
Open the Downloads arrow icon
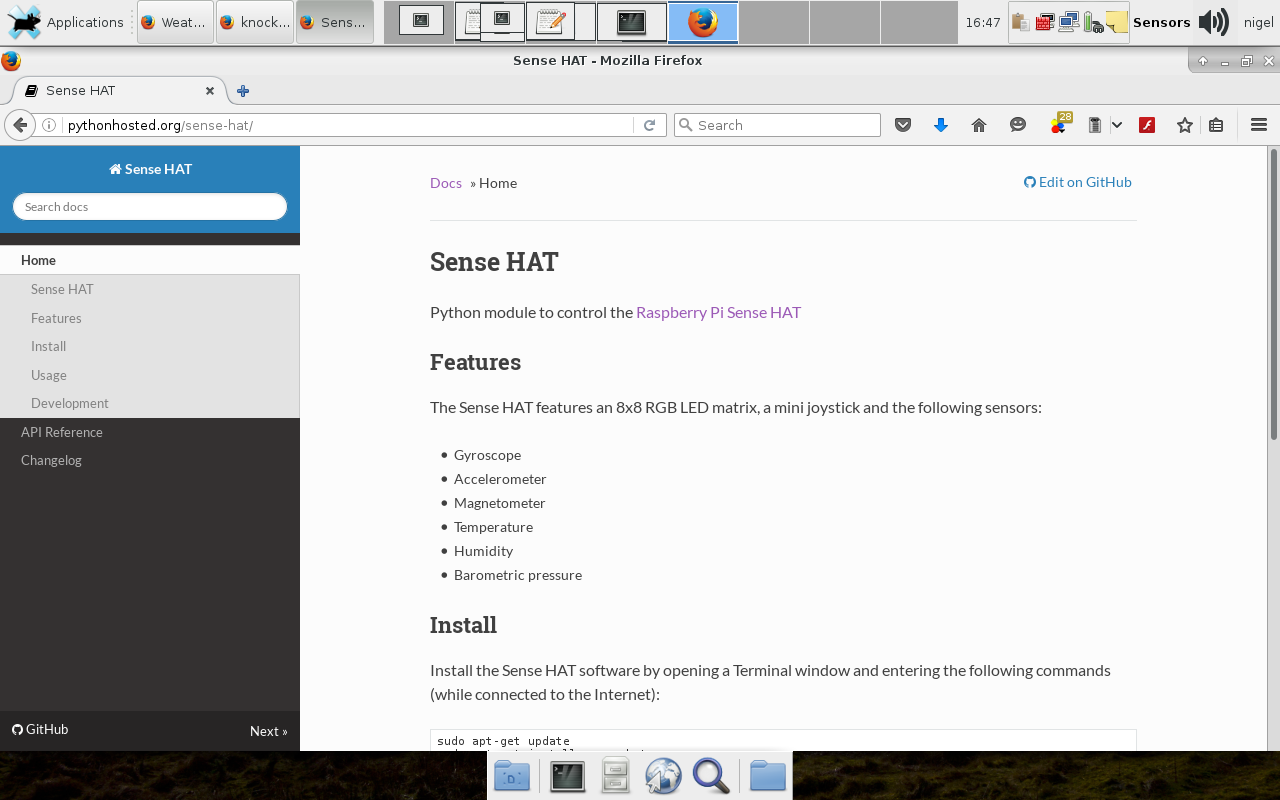pos(940,125)
